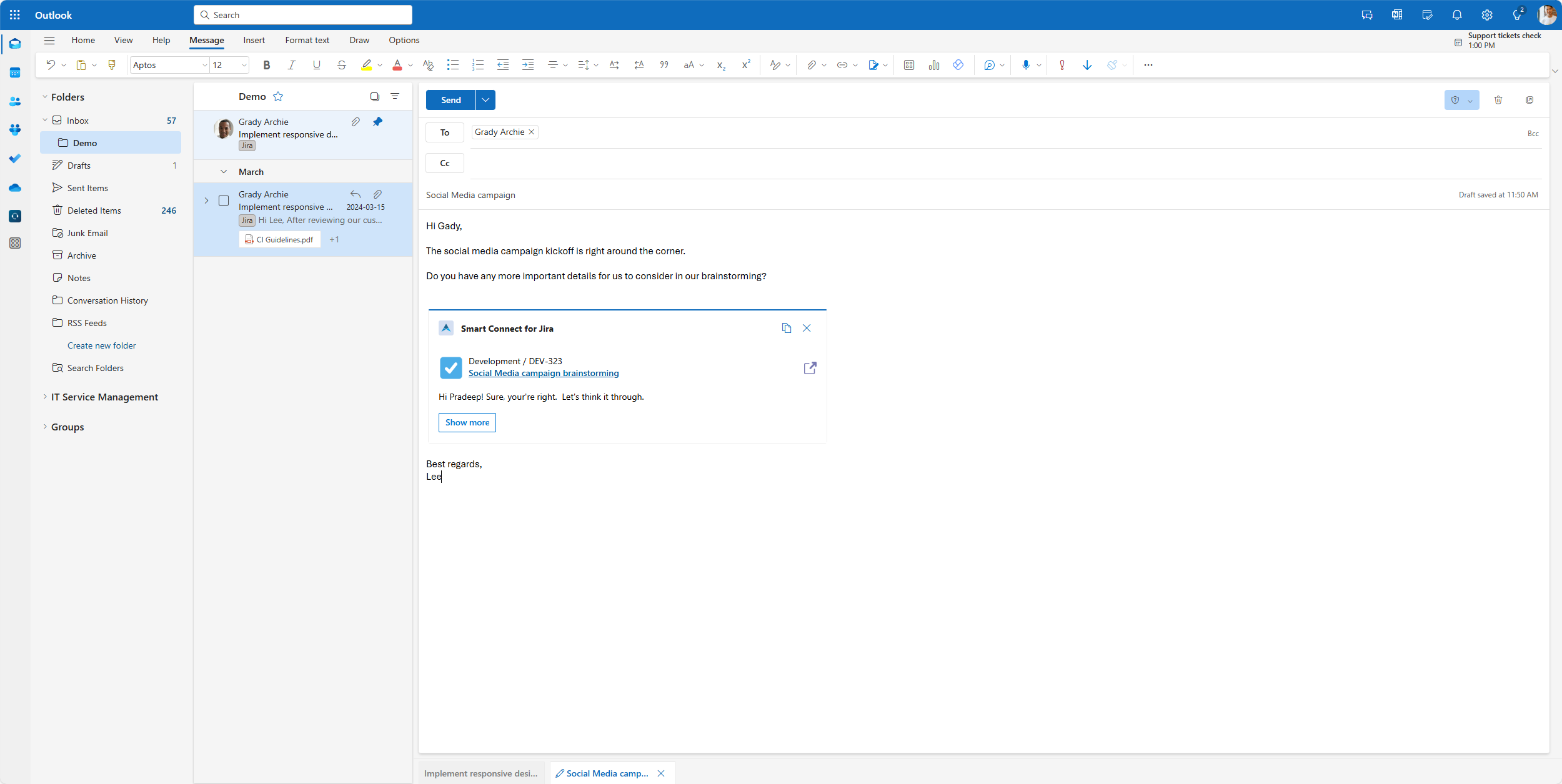
Task: Open the notifications bell
Action: (x=1457, y=15)
